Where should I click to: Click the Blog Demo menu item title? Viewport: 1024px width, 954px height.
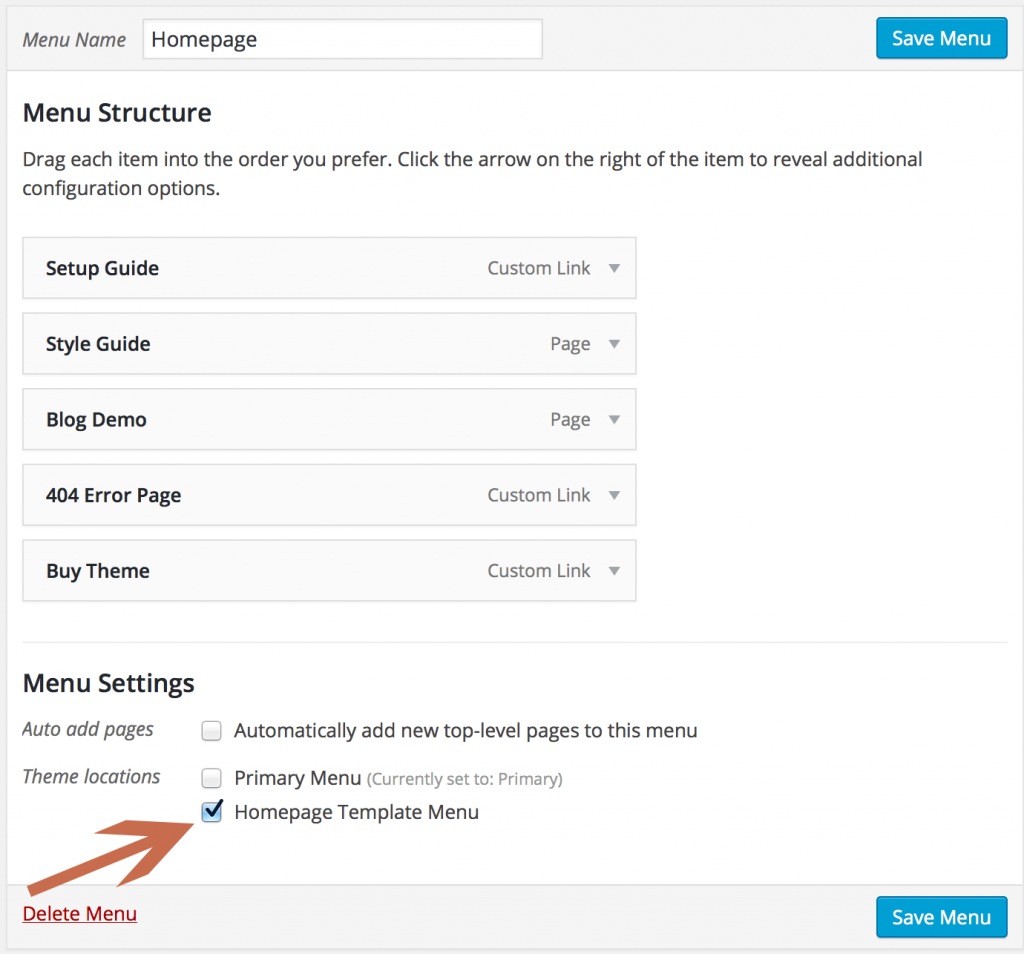pyautogui.click(x=96, y=420)
